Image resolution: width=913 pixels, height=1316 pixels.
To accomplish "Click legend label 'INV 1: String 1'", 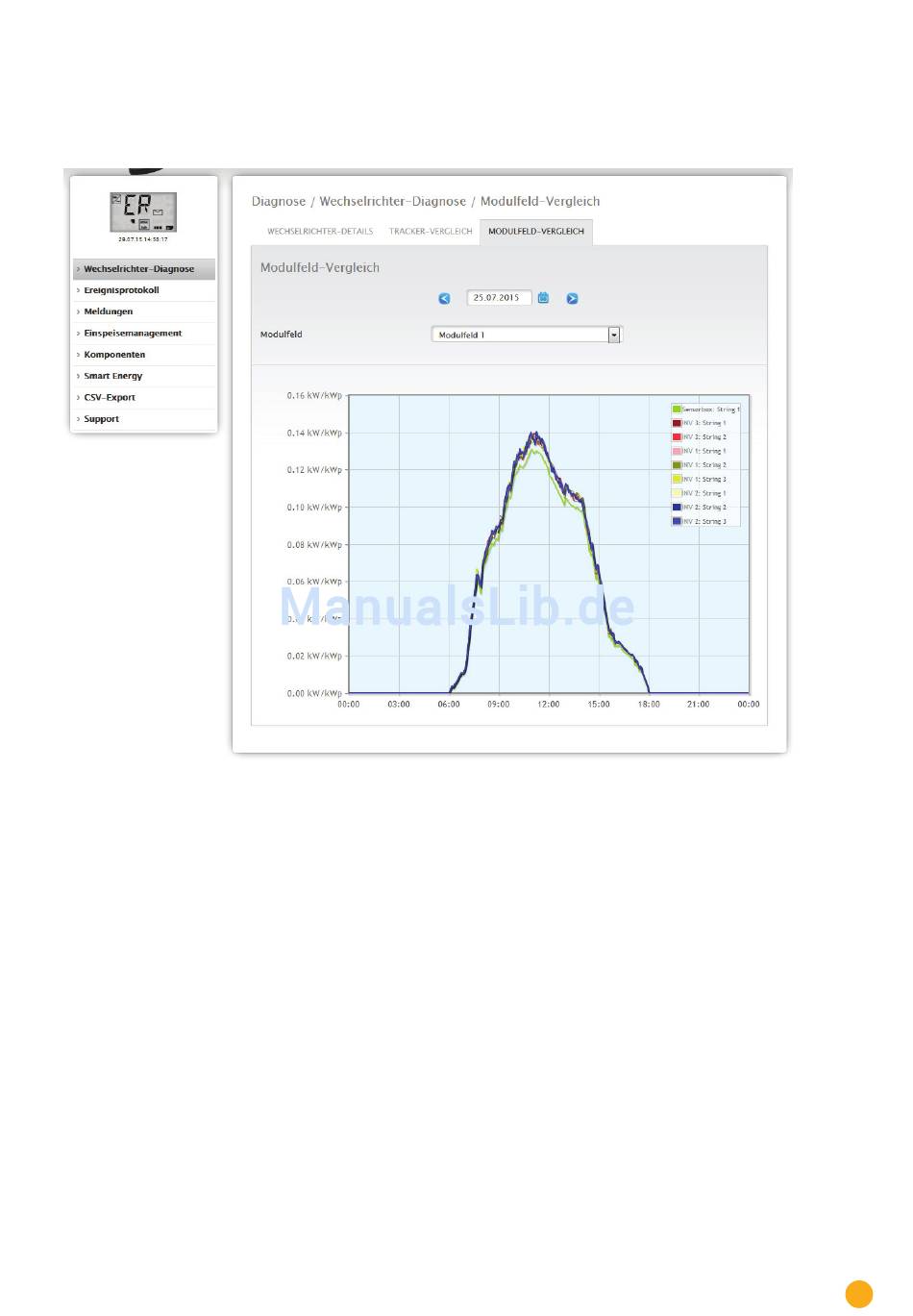I will click(x=704, y=451).
